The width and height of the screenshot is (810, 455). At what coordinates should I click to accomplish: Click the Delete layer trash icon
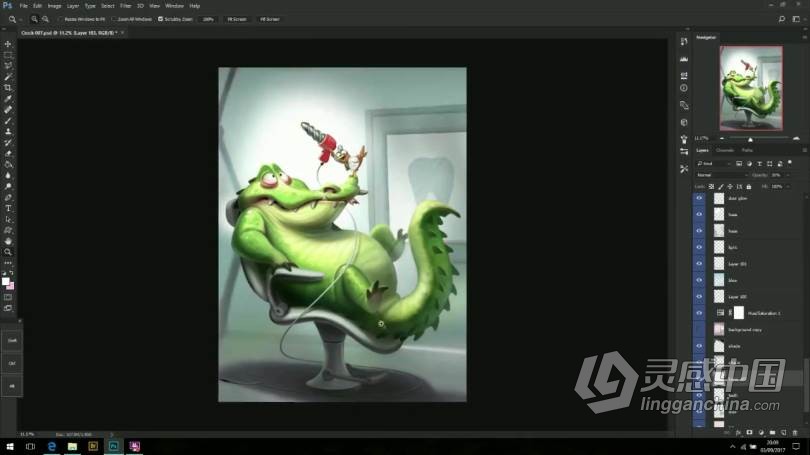pos(795,432)
